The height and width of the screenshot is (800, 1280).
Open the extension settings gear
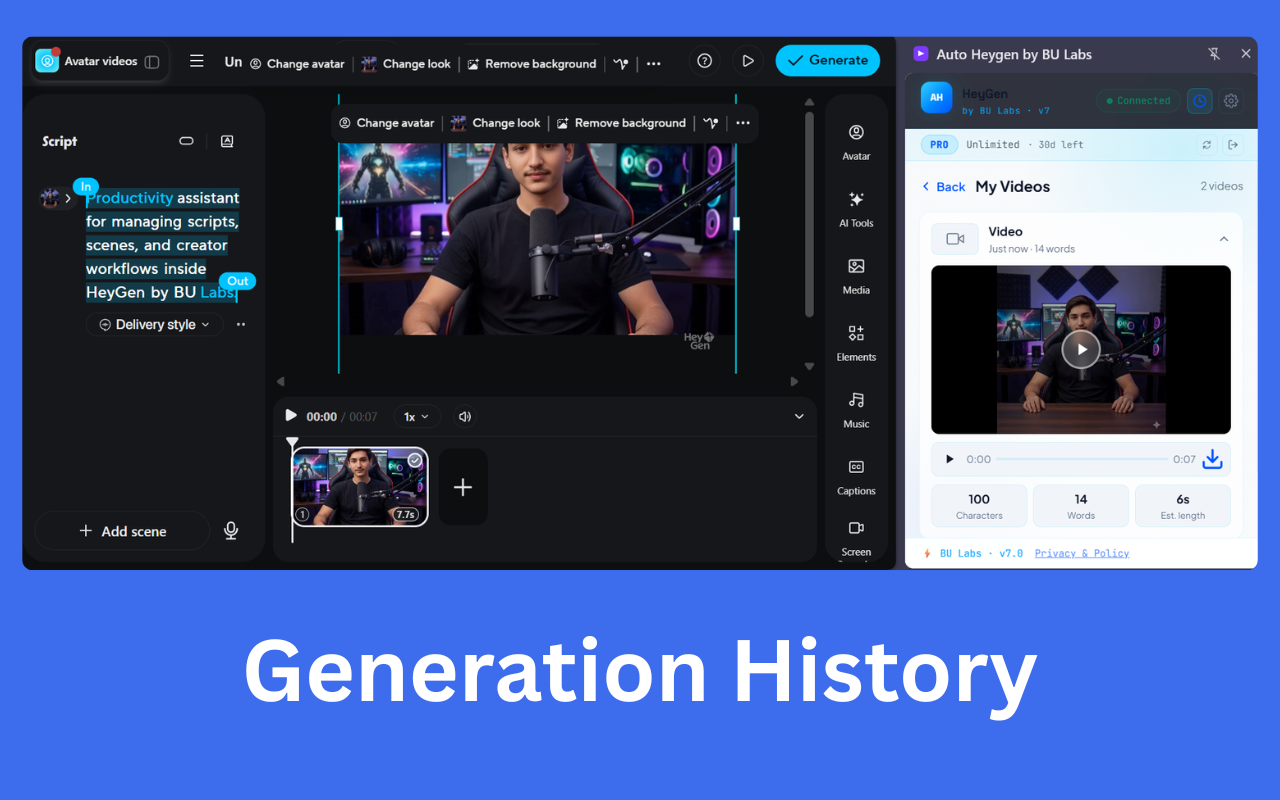(1231, 100)
